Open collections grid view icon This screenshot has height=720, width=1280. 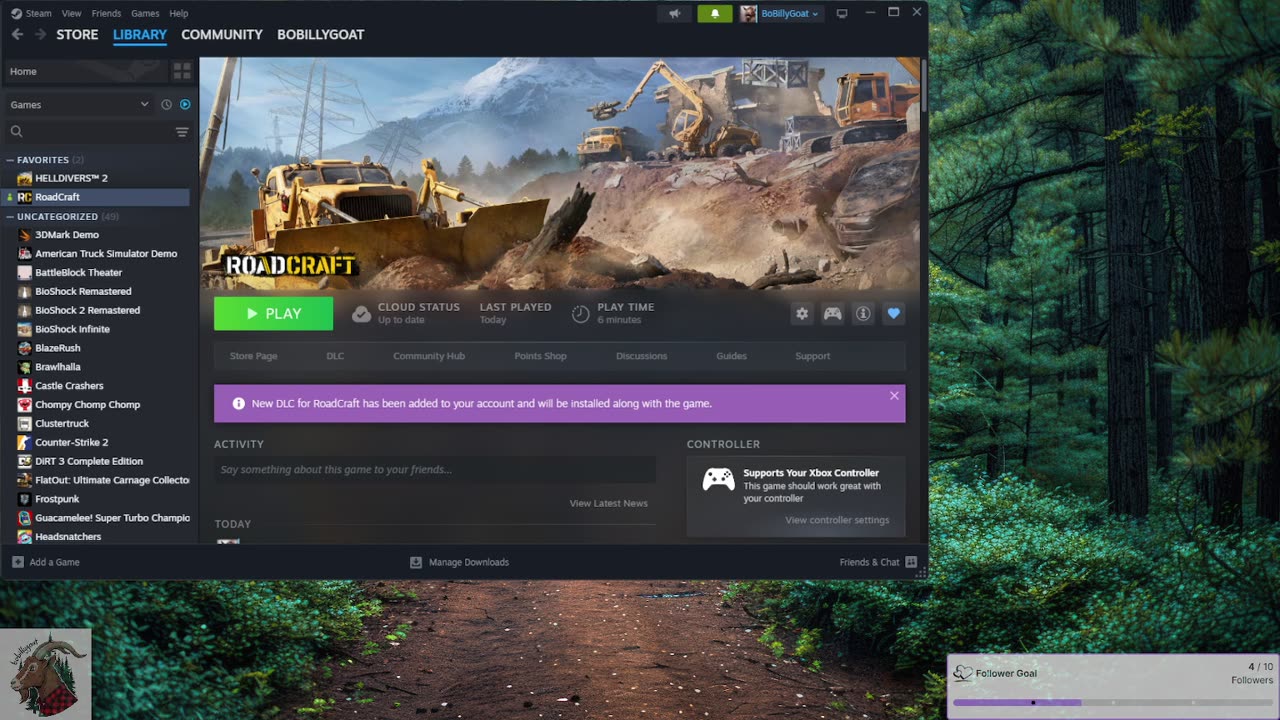pyautogui.click(x=182, y=71)
